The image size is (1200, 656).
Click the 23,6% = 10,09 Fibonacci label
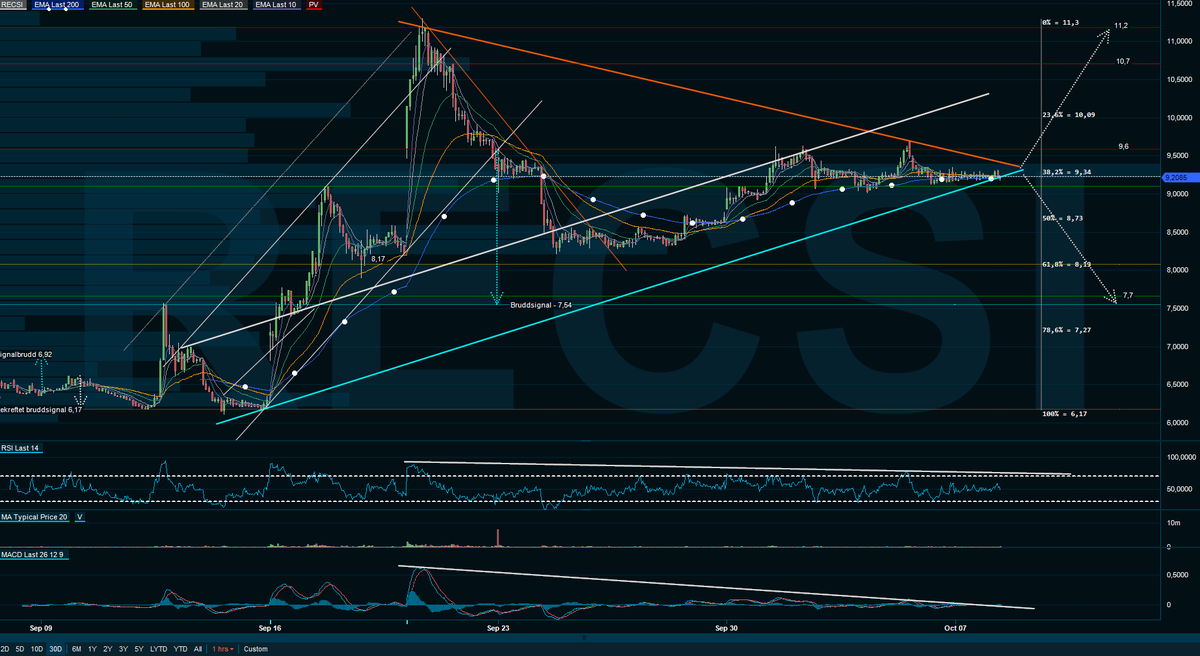coord(1069,115)
